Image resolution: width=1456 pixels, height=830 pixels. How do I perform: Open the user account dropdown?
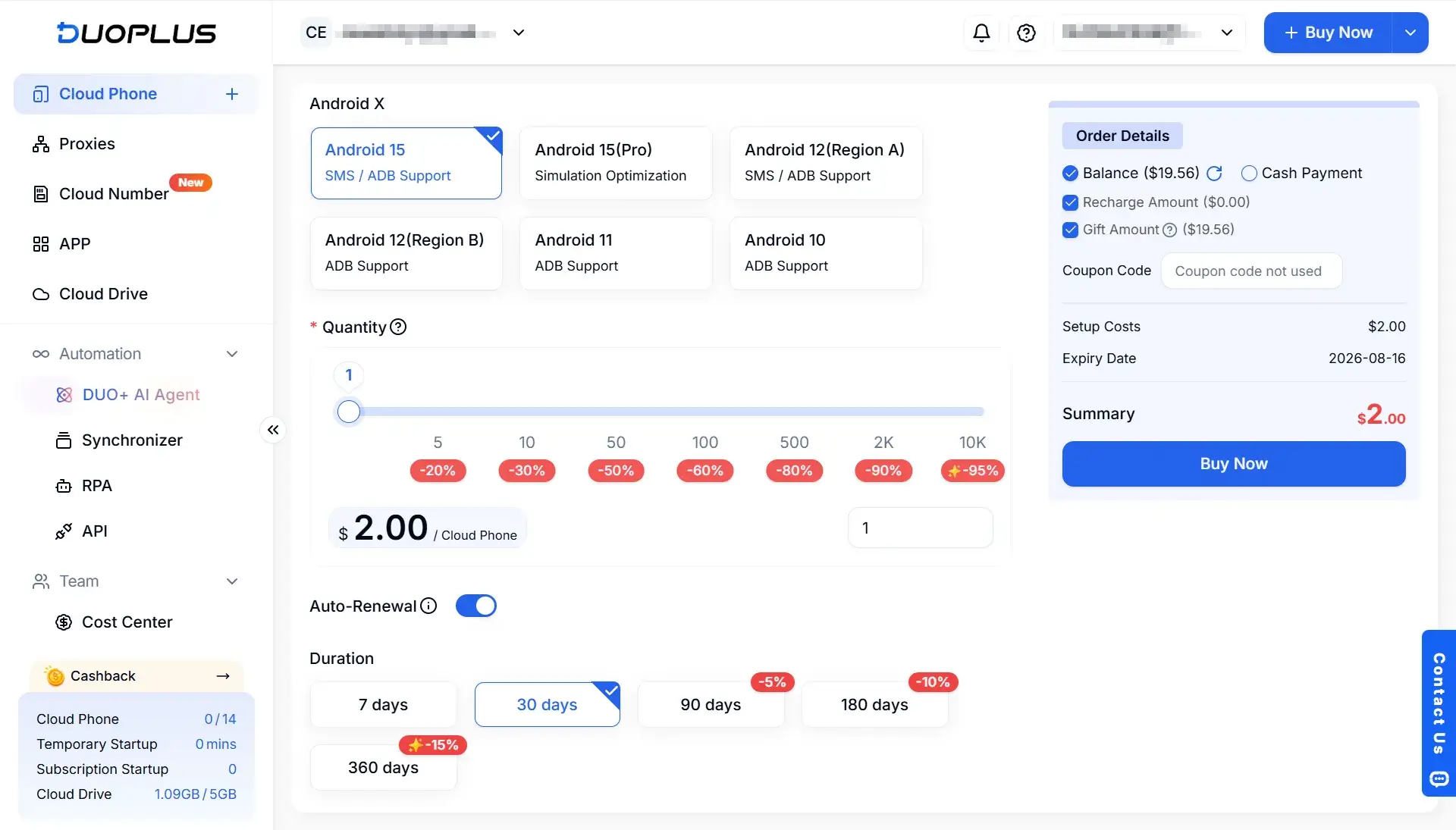pos(1150,33)
